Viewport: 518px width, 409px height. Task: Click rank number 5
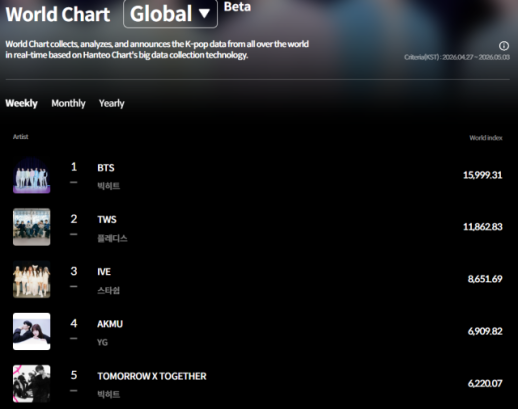tap(74, 375)
